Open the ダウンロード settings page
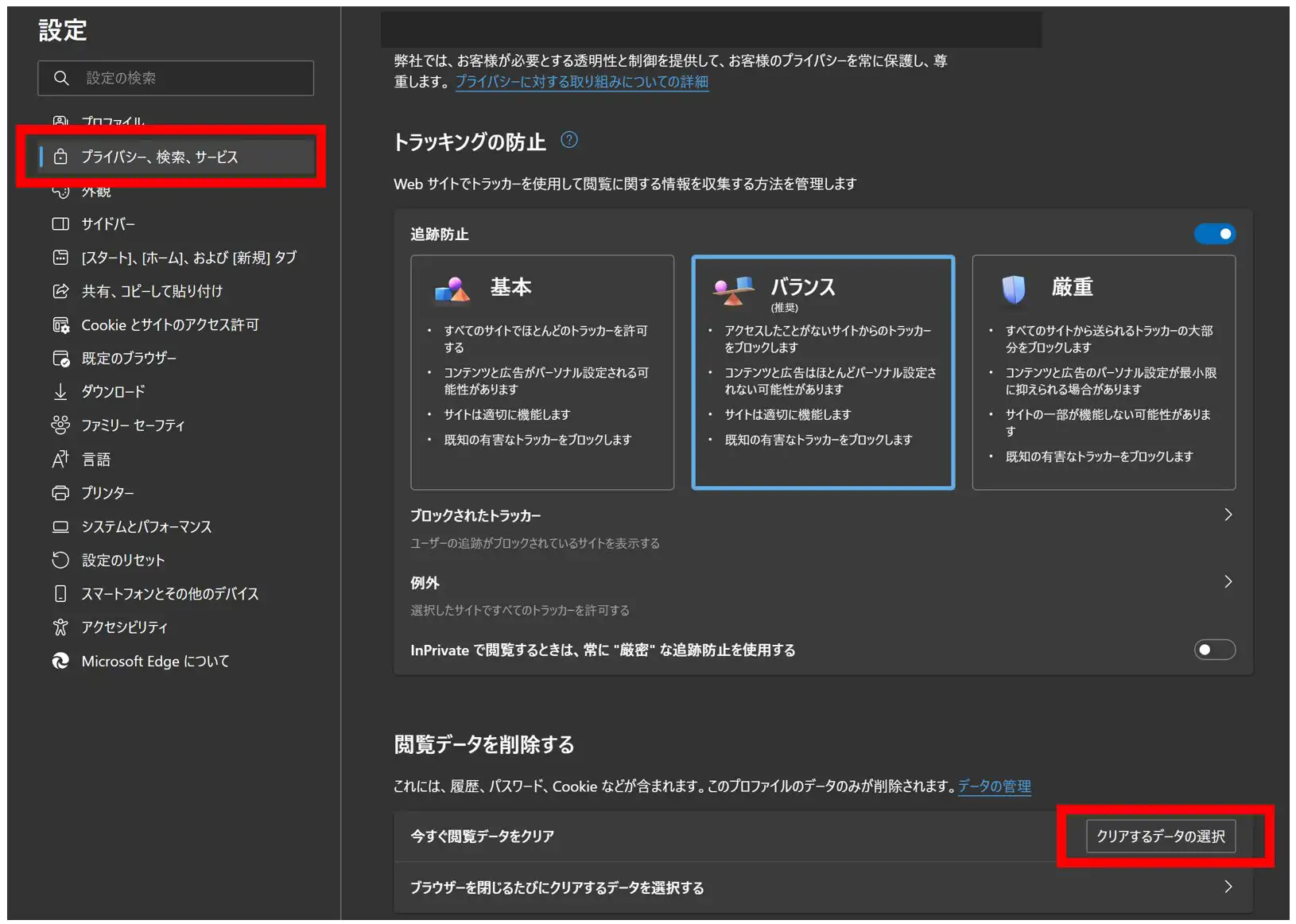The width and height of the screenshot is (1296, 924). point(114,392)
